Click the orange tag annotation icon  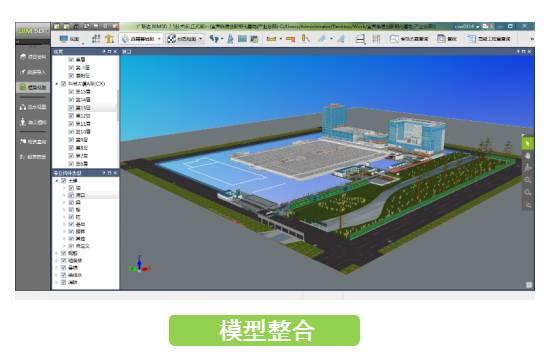click(290, 39)
